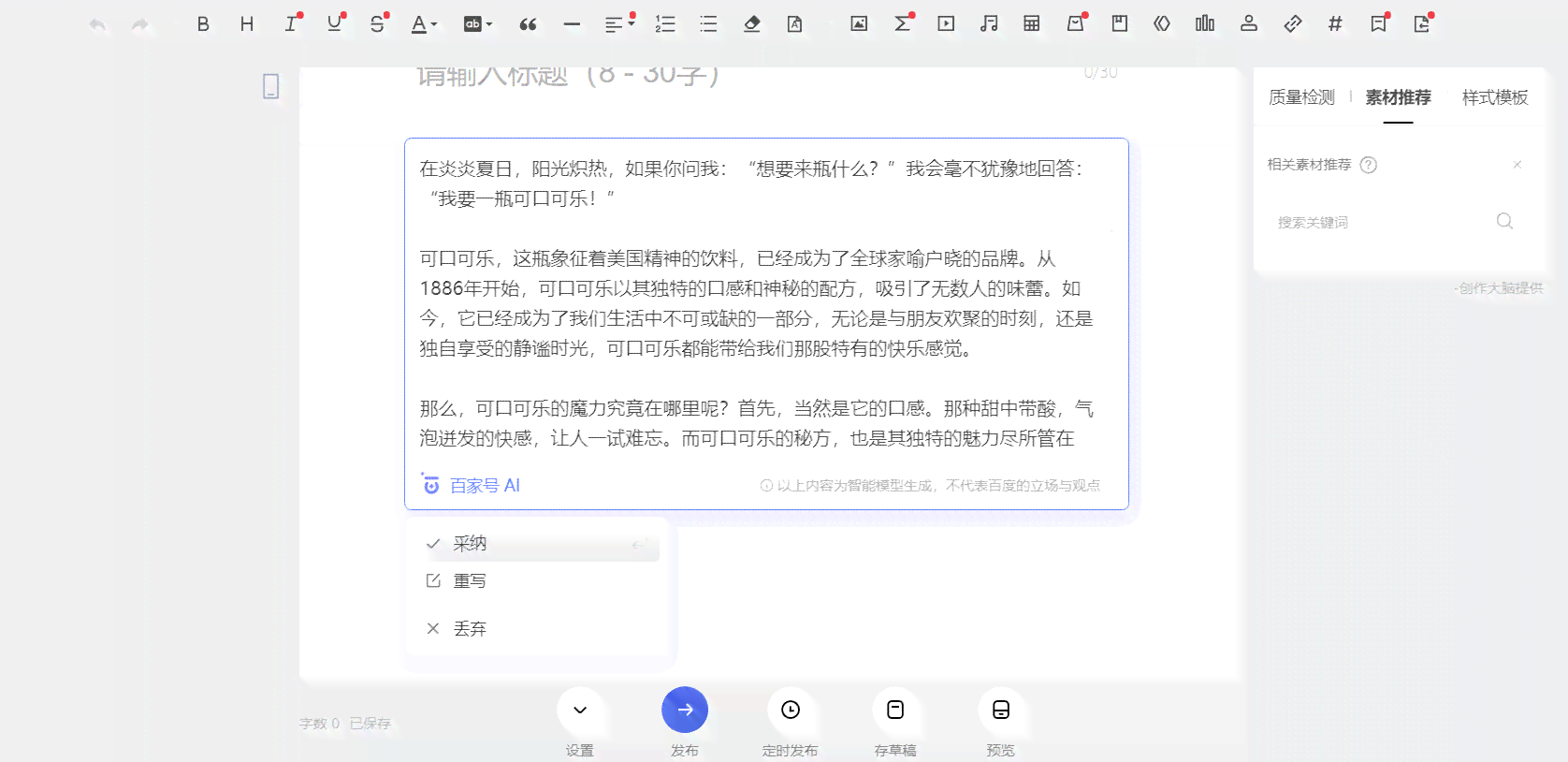Accept the AI text with 采纳
This screenshot has height=762, width=1568.
[x=543, y=544]
